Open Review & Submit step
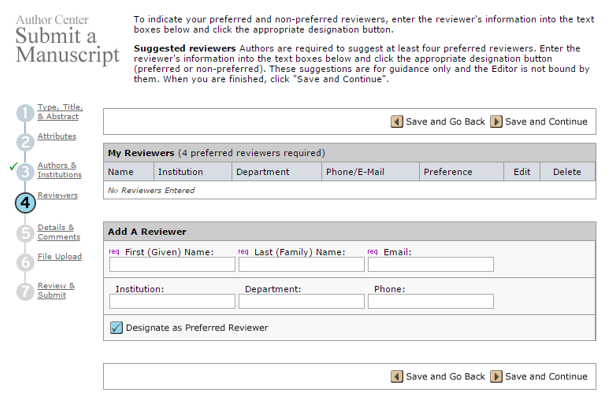Viewport: 610px width, 412px height. click(56, 290)
